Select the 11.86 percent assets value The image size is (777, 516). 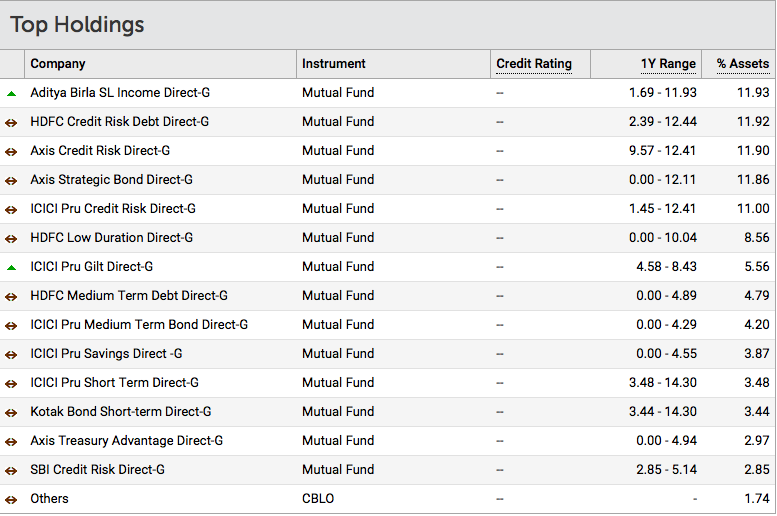click(753, 179)
